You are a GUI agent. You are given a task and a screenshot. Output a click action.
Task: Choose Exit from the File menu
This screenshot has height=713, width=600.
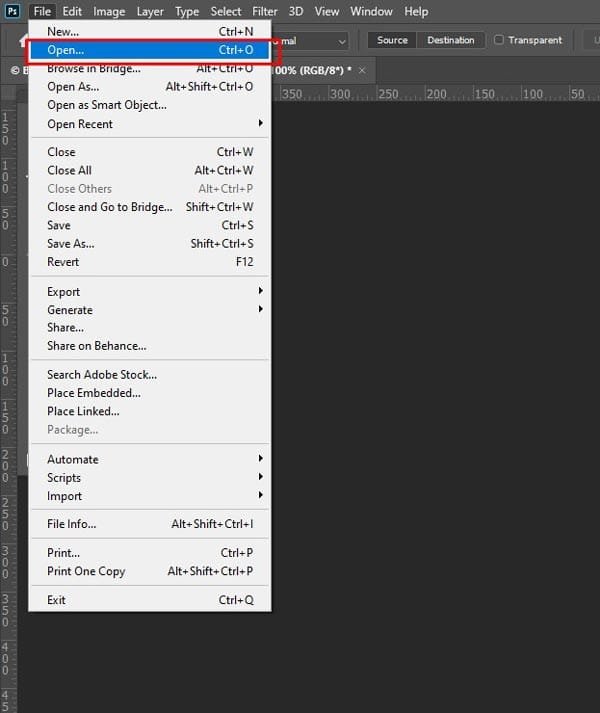tap(150, 600)
